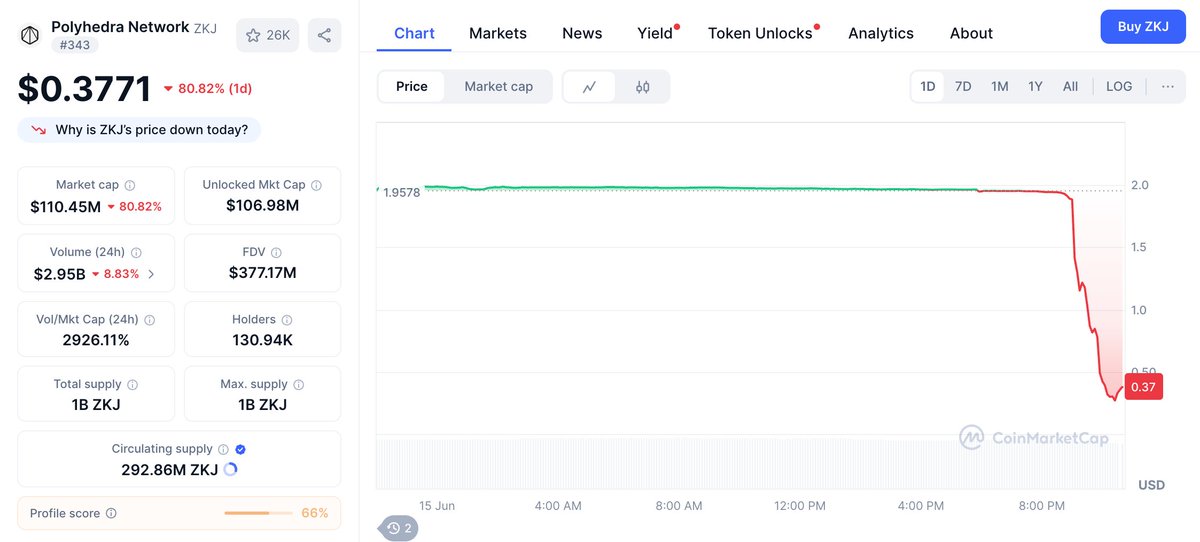
Task: Click 'Why is ZKJ's price down today?'
Action: tap(139, 130)
